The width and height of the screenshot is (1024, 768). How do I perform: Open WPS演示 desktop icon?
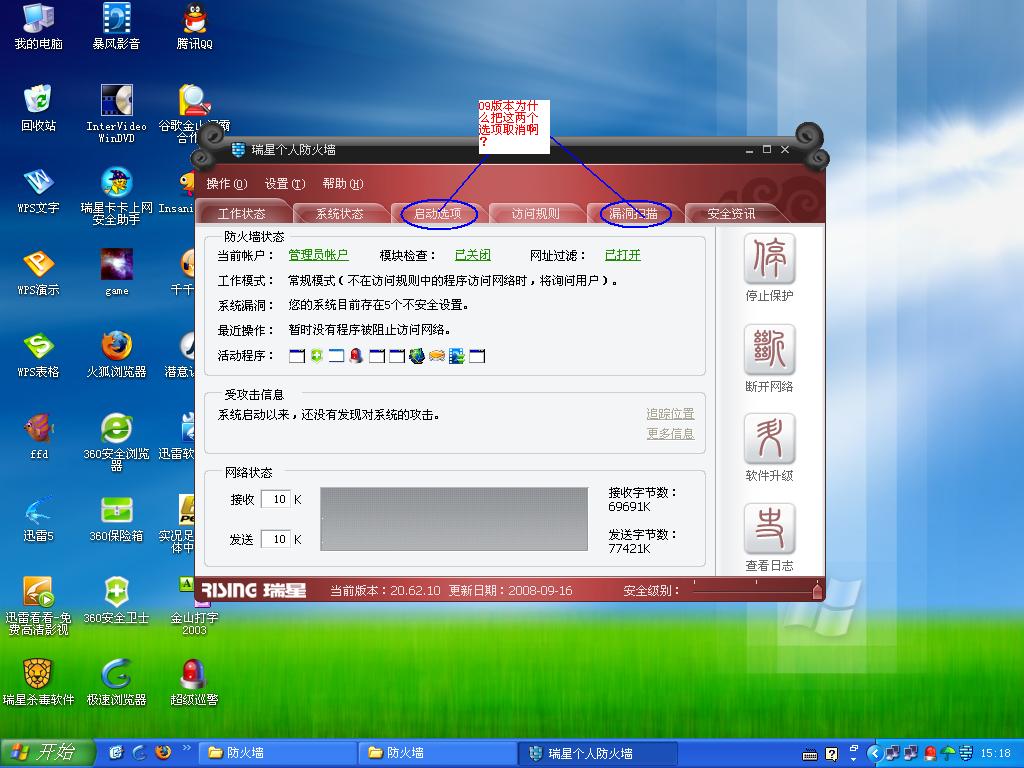[39, 273]
